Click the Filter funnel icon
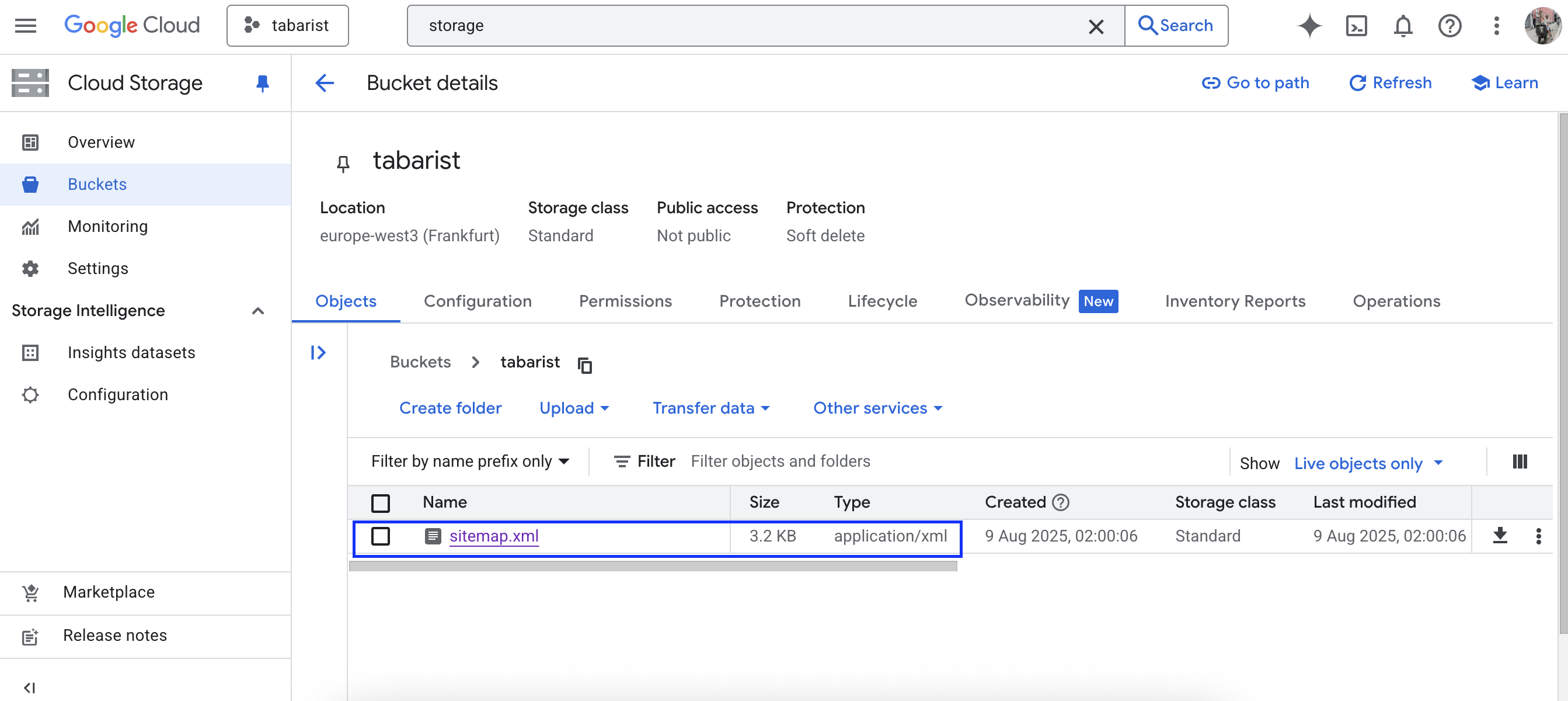 click(622, 461)
